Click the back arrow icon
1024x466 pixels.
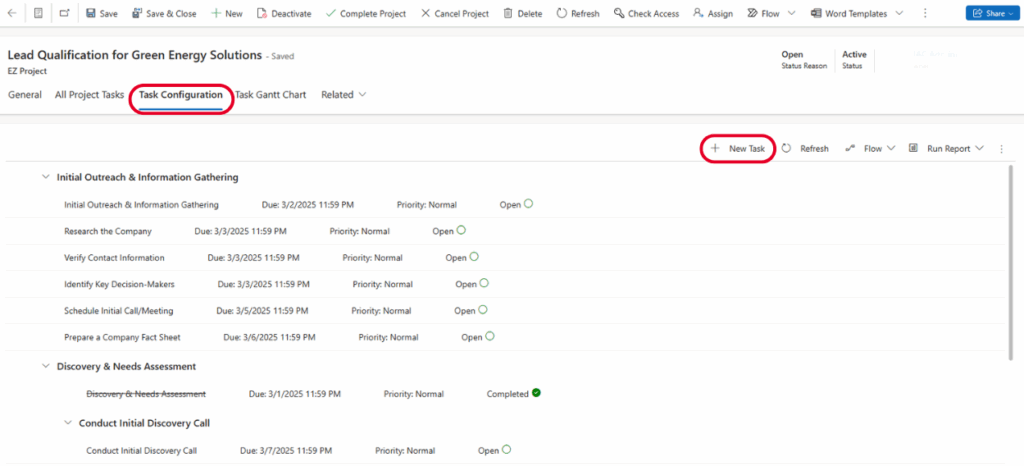(12, 14)
